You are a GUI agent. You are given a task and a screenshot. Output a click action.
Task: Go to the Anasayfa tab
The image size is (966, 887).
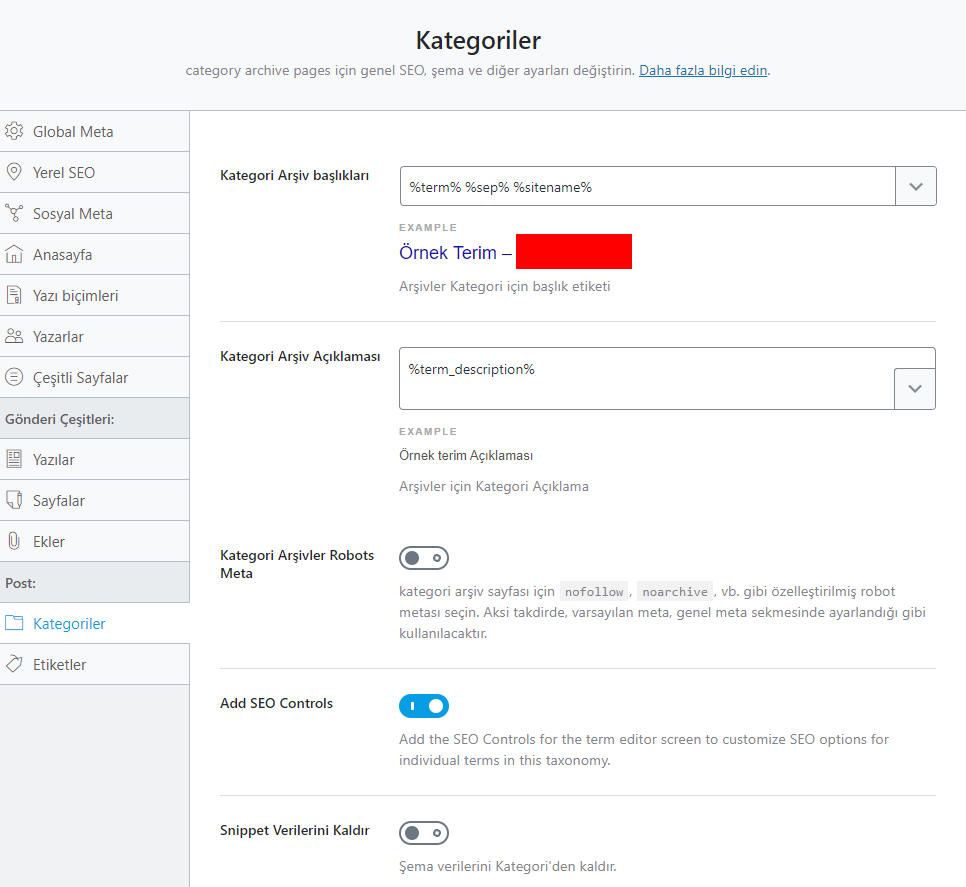[x=95, y=254]
